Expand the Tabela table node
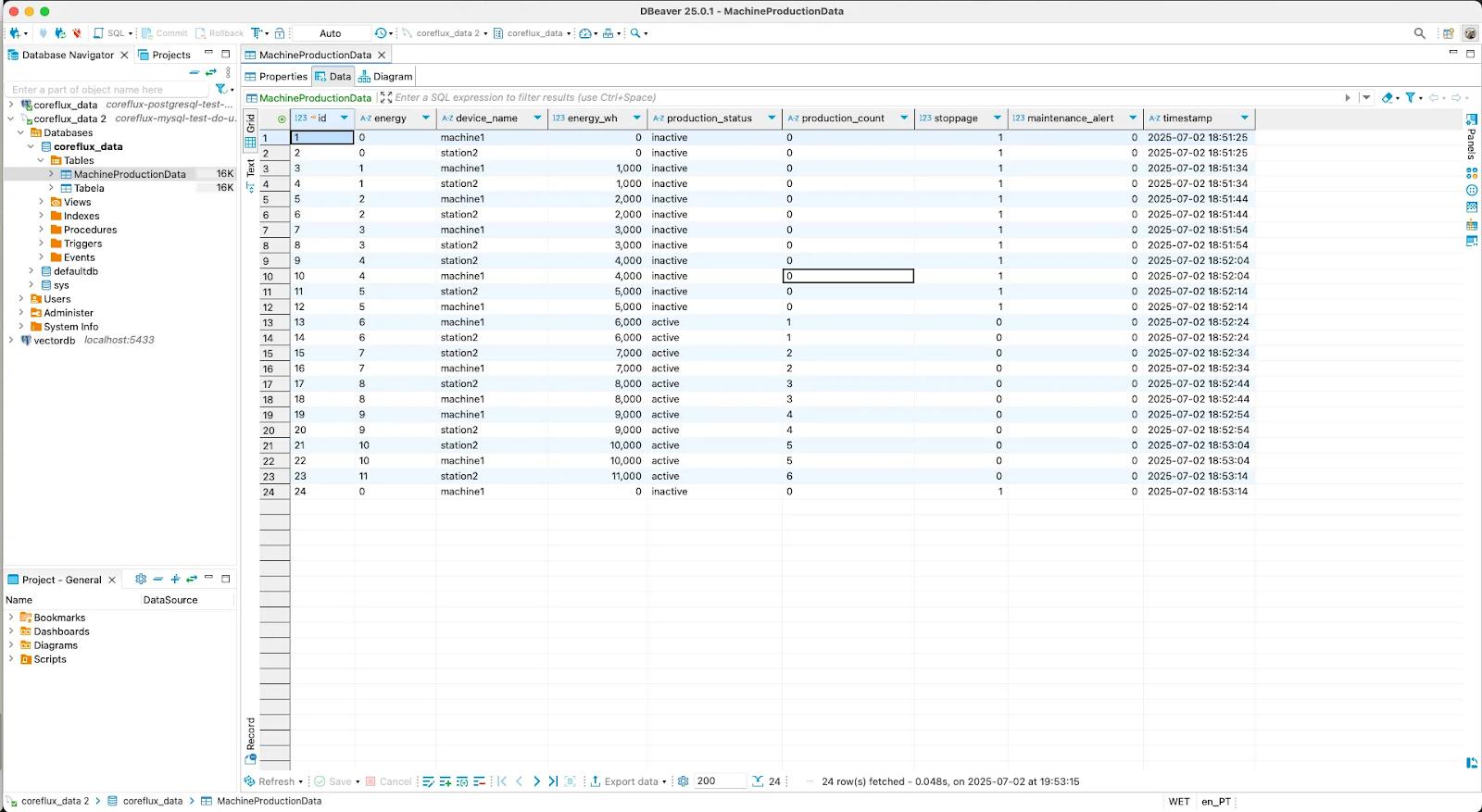Viewport: 1482px width, 812px height. pyautogui.click(x=51, y=188)
